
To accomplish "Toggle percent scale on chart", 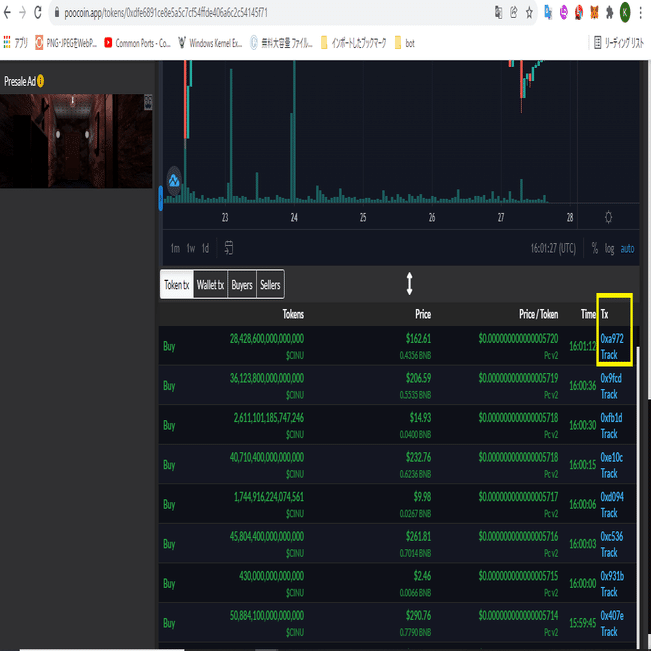I will [595, 248].
